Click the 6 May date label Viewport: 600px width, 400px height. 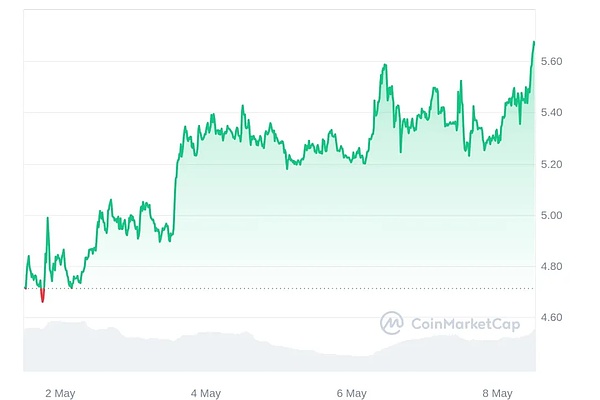pos(353,393)
